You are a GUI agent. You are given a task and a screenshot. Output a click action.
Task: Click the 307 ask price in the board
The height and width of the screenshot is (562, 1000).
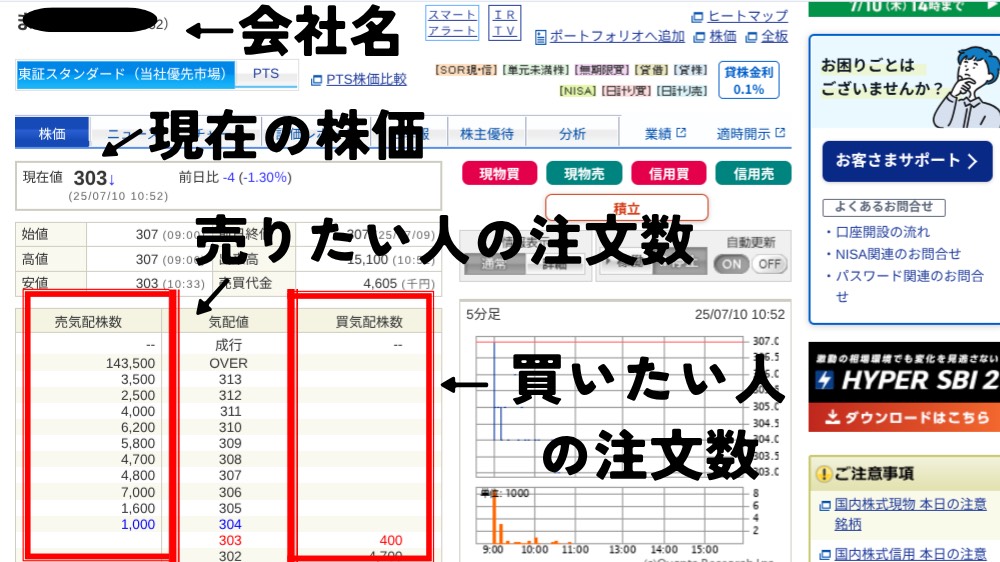(x=230, y=475)
